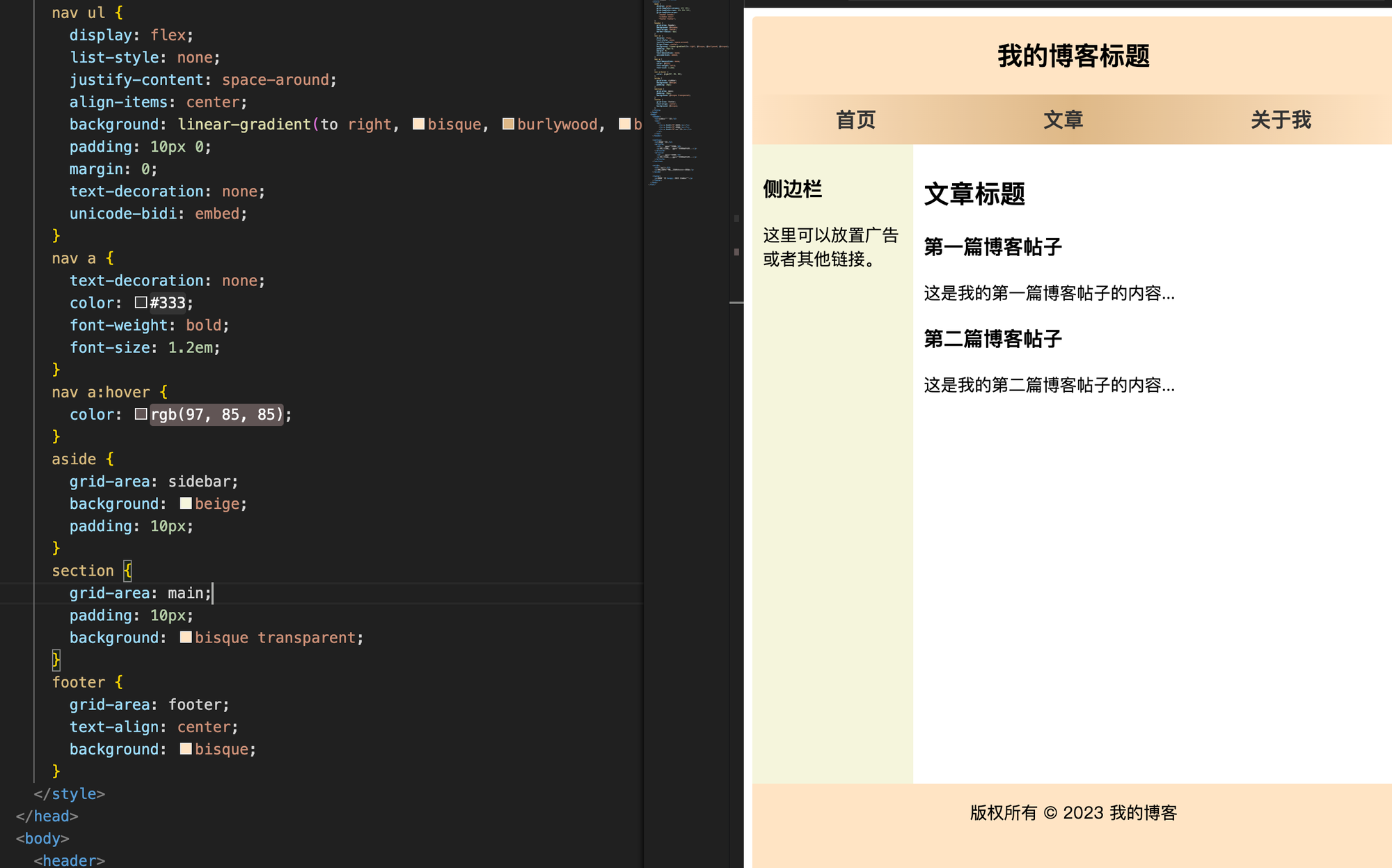Click the bisque swatch in linear-gradient

pos(418,124)
